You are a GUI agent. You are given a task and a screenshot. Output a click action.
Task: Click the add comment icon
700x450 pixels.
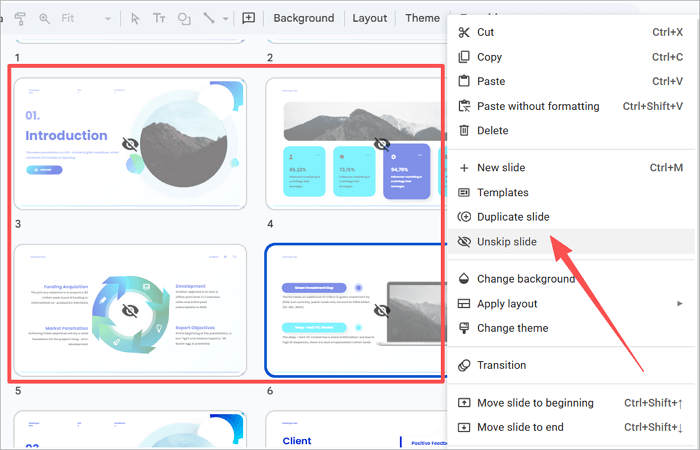click(248, 18)
